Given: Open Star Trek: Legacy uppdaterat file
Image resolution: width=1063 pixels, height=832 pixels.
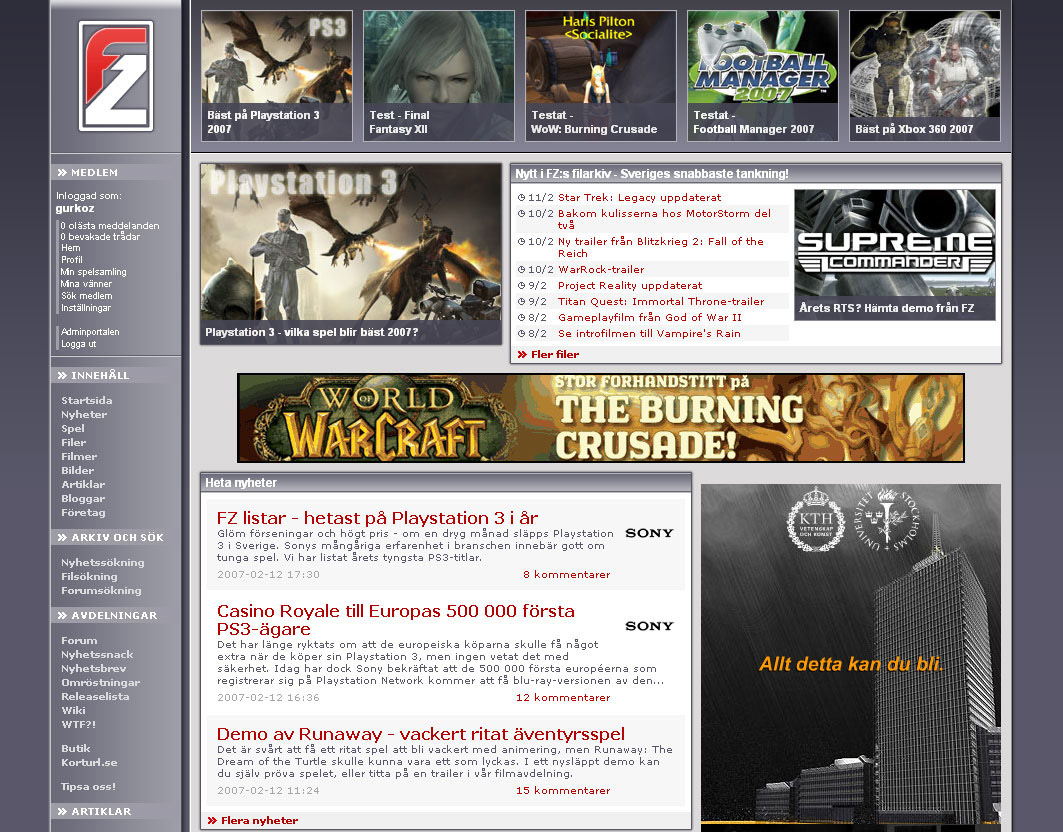Looking at the screenshot, I should tap(639, 197).
